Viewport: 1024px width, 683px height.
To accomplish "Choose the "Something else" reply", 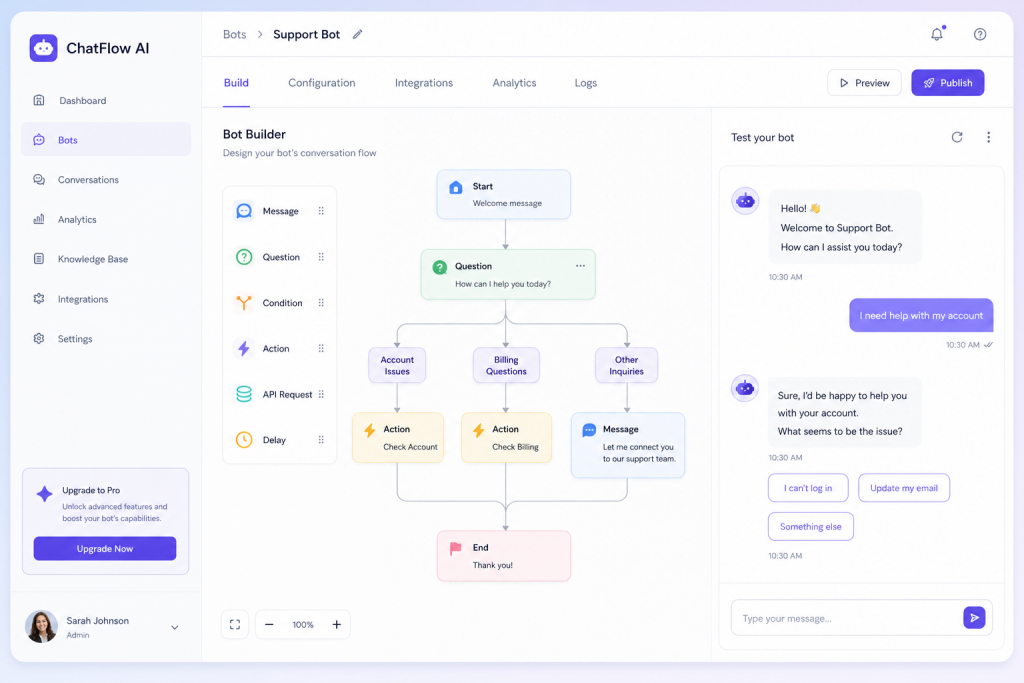I will (810, 526).
